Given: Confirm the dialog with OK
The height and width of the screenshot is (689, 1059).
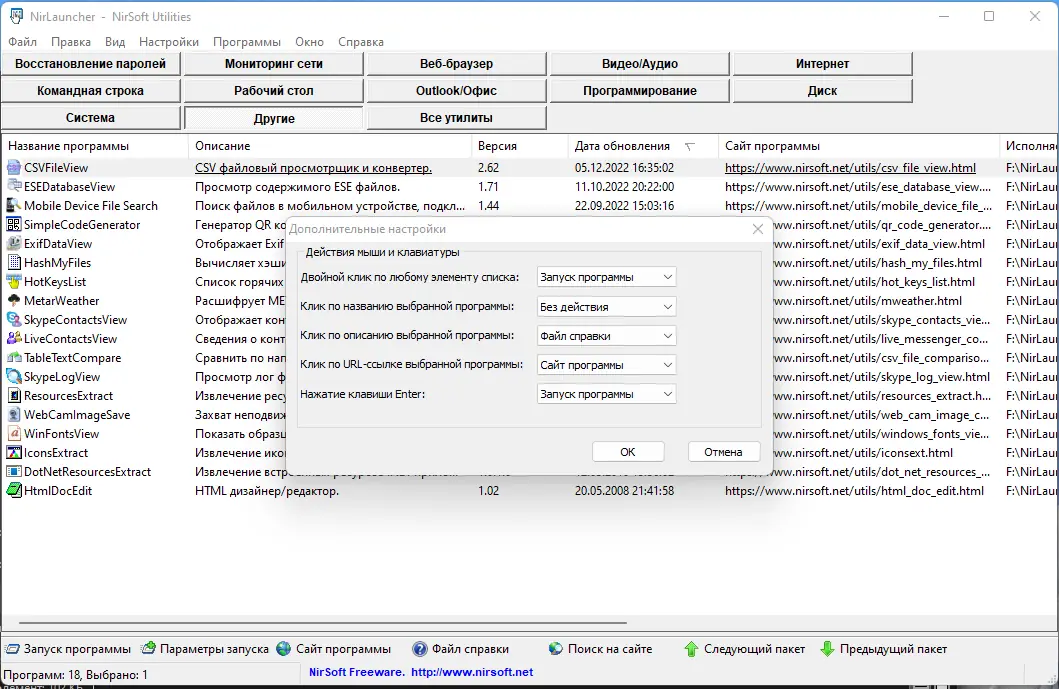Looking at the screenshot, I should (x=627, y=452).
